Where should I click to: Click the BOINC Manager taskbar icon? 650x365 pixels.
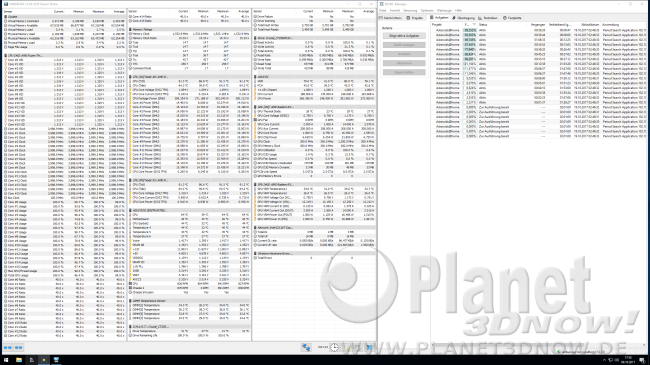[x=56, y=360]
